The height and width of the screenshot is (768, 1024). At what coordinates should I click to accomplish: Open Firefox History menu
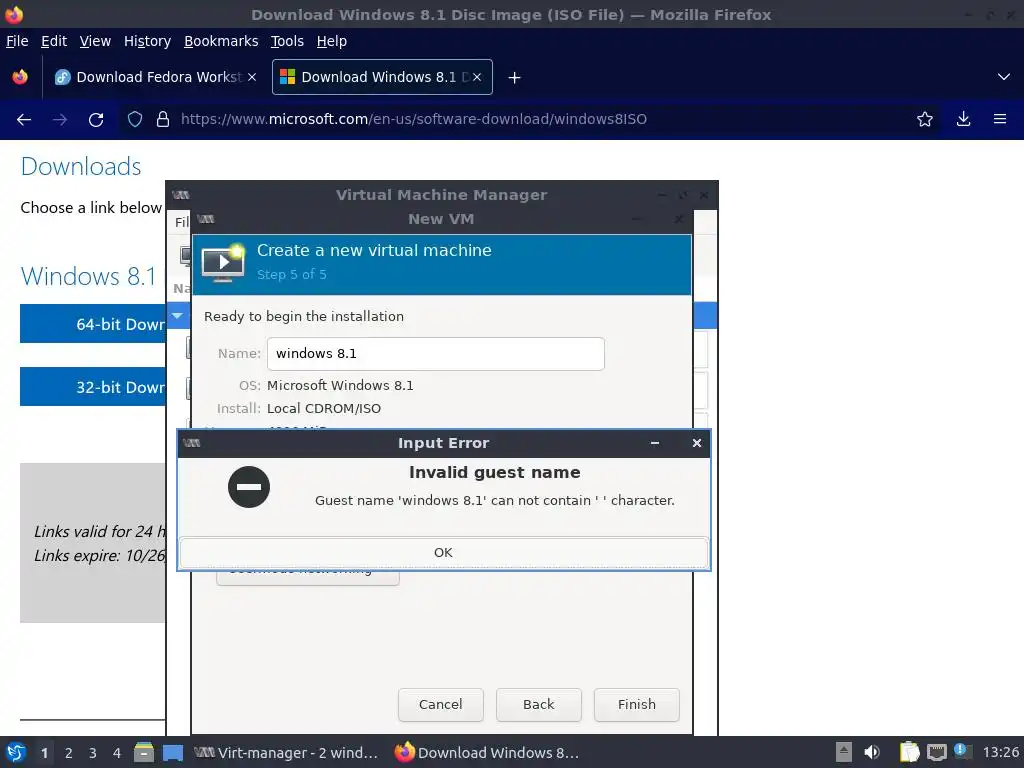(148, 41)
